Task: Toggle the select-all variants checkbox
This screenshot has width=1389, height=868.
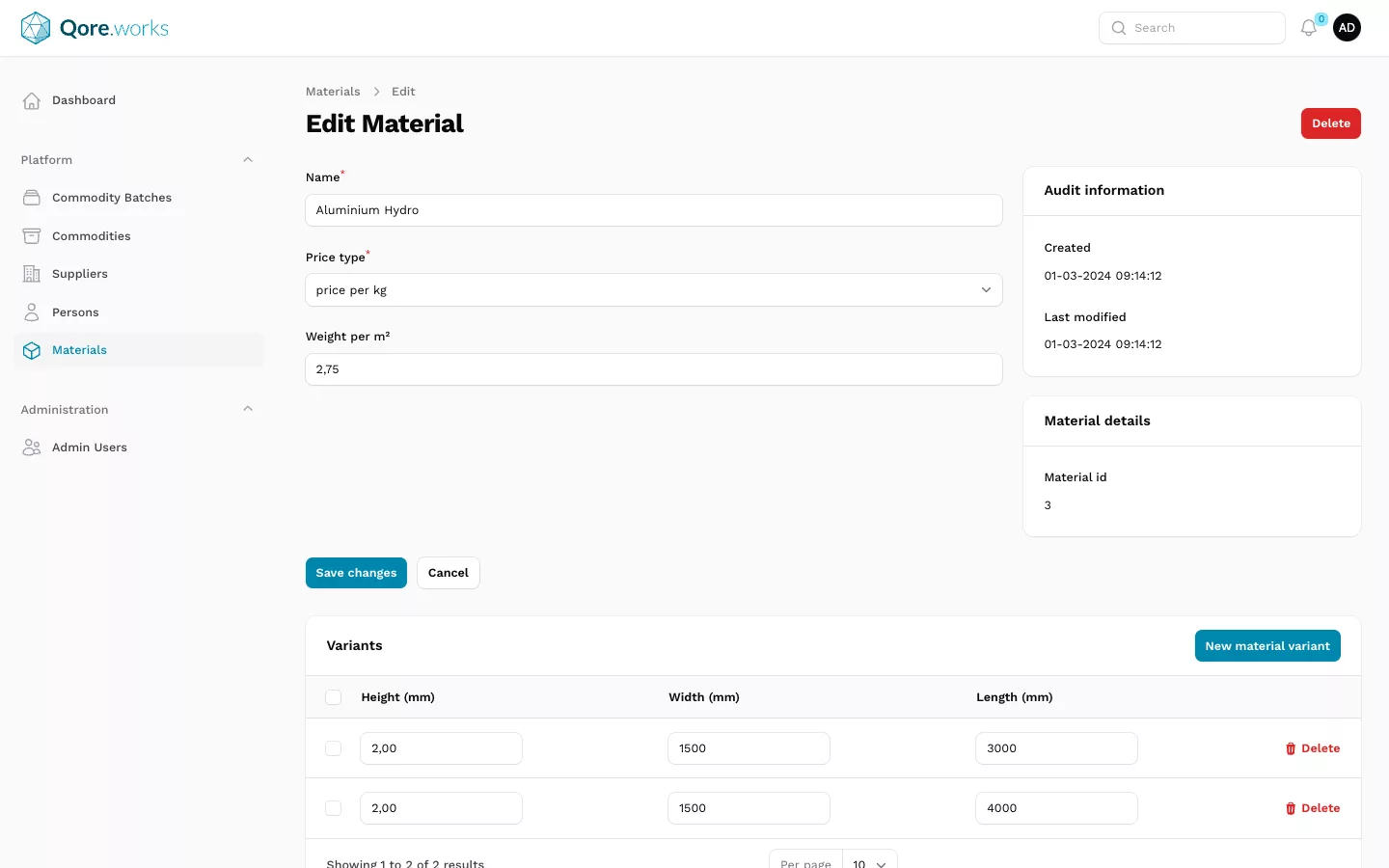Action: point(334,697)
